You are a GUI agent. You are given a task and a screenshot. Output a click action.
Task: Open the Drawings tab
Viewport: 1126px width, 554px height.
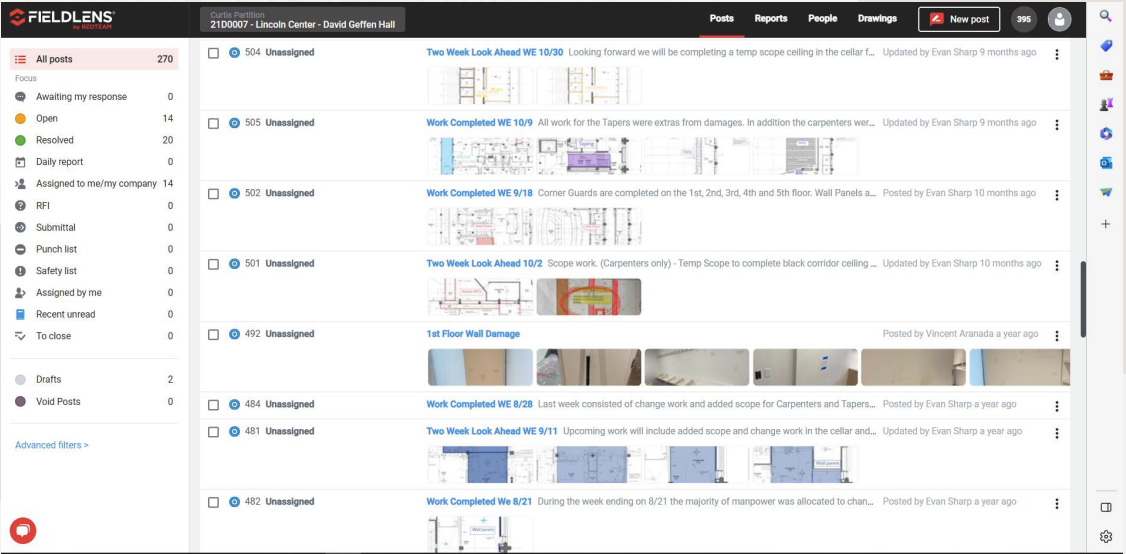pos(877,19)
